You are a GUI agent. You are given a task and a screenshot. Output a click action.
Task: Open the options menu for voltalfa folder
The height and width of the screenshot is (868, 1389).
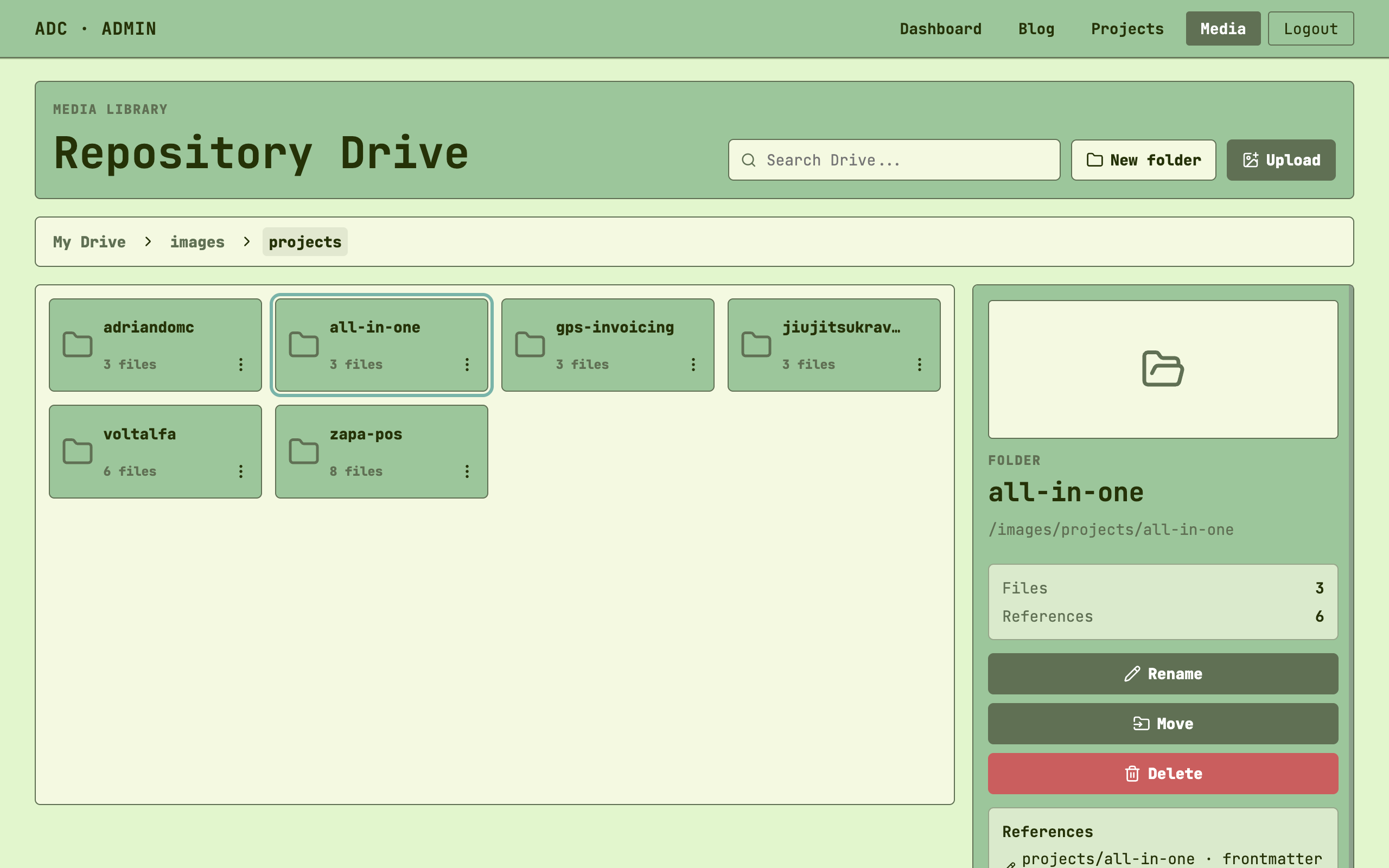[241, 471]
